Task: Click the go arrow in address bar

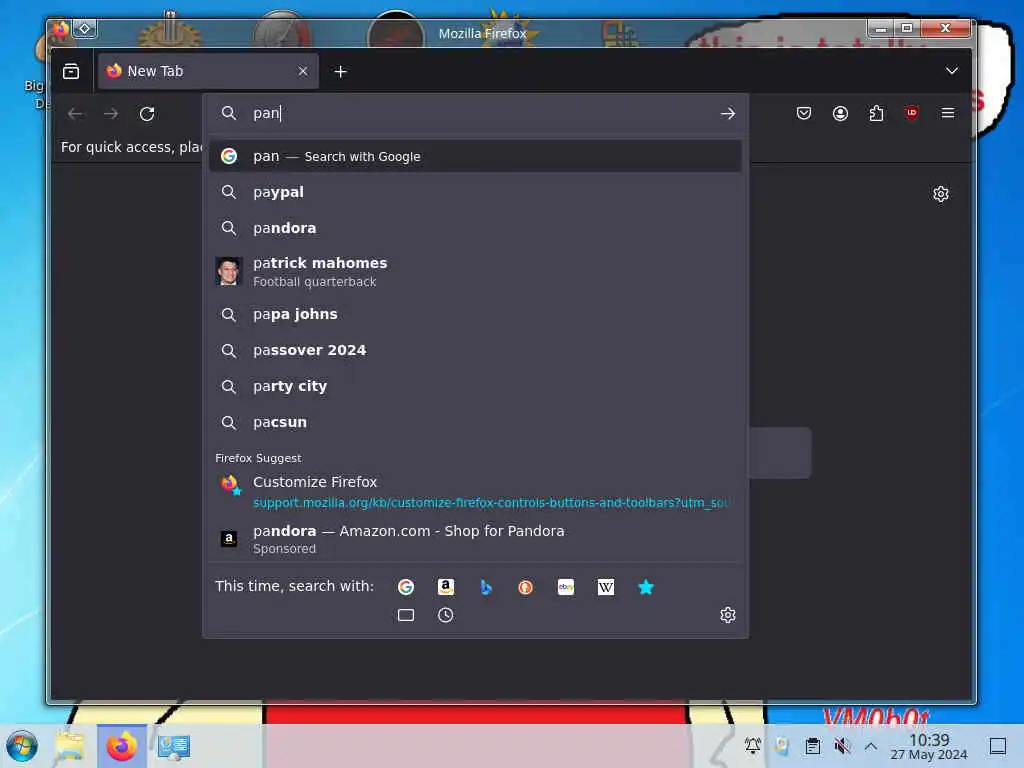Action: click(x=728, y=114)
